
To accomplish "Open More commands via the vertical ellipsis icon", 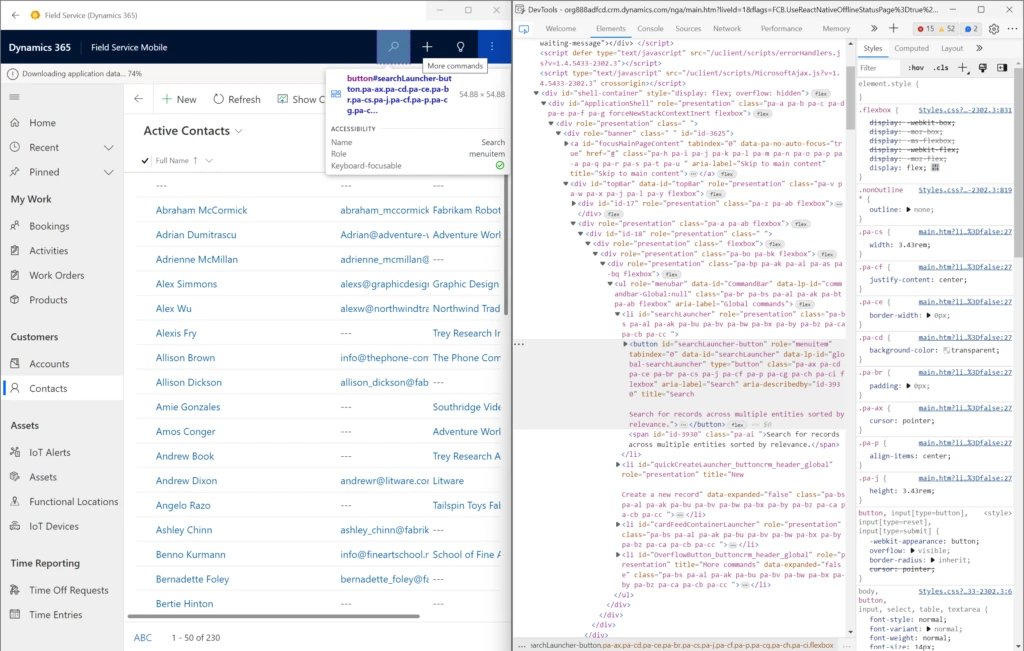I will click(491, 46).
